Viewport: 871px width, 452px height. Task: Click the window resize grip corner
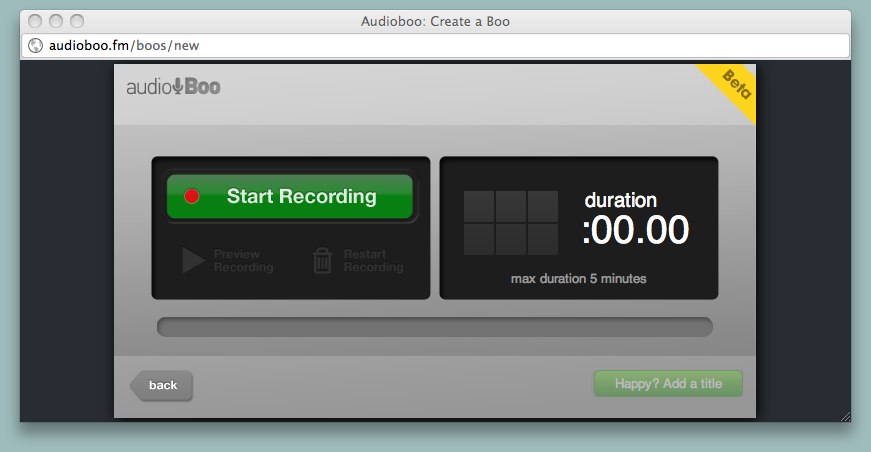[845, 416]
